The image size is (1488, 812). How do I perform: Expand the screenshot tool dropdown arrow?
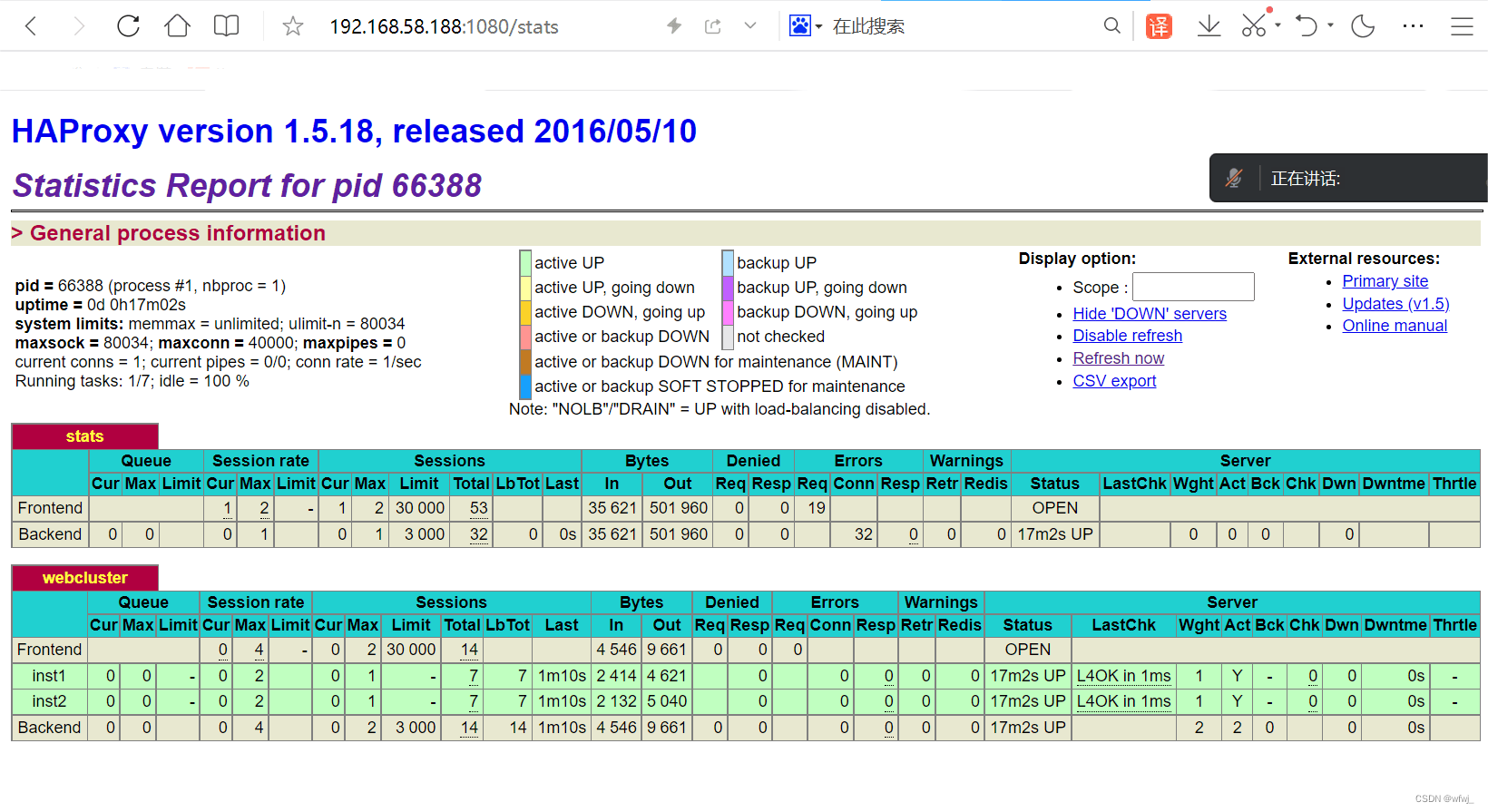(1278, 25)
